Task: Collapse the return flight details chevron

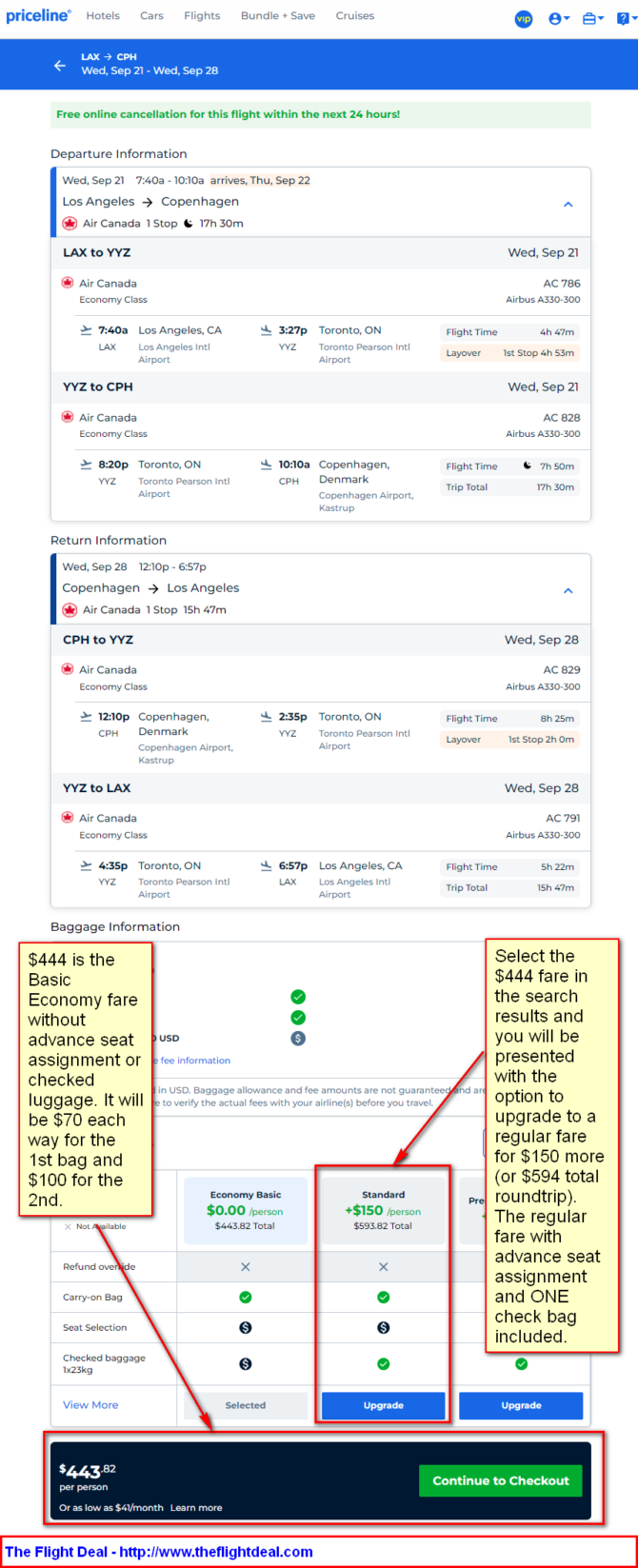Action: tap(568, 591)
